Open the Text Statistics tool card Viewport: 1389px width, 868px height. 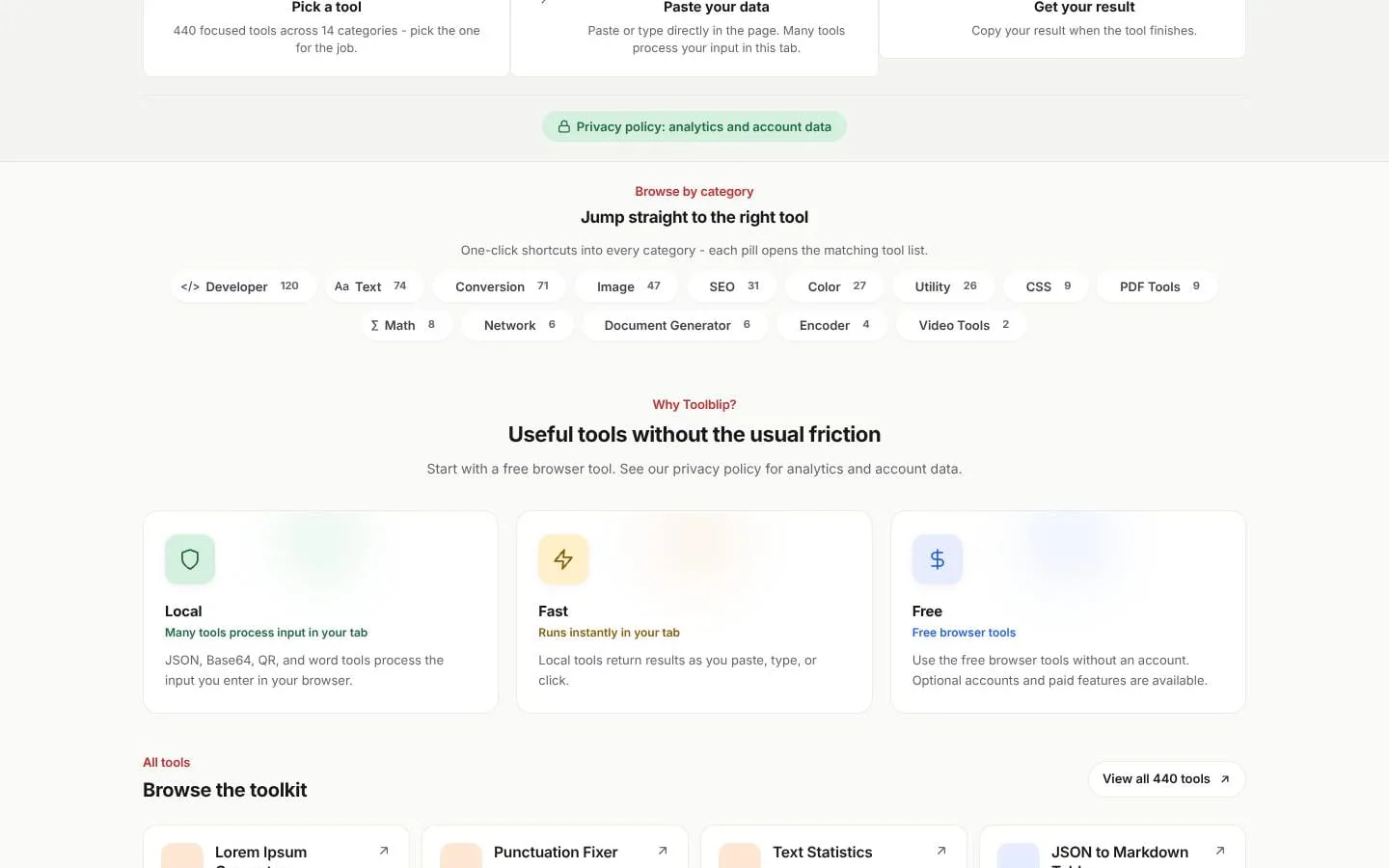coord(833,847)
